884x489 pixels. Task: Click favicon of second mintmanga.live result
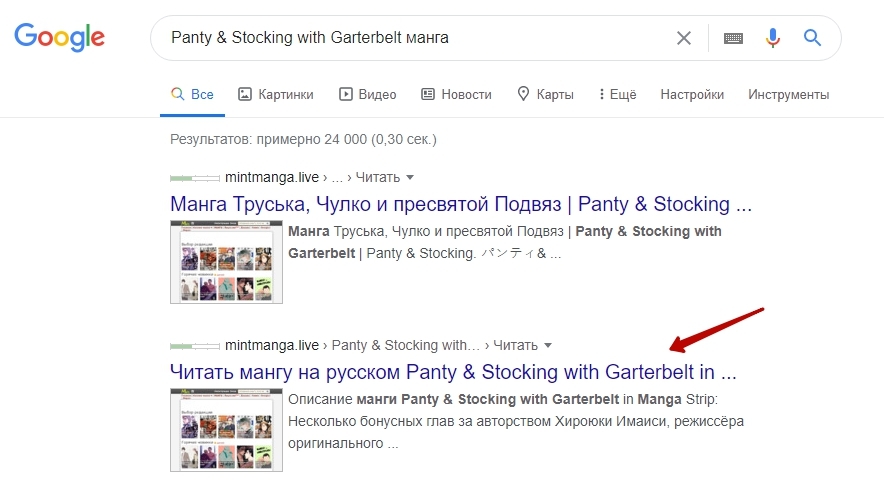[x=195, y=345]
